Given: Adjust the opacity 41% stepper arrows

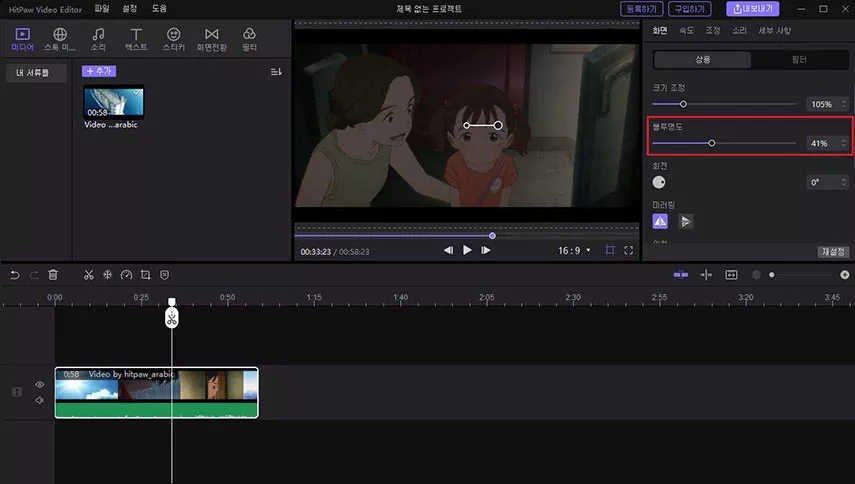Looking at the screenshot, I should [x=844, y=143].
